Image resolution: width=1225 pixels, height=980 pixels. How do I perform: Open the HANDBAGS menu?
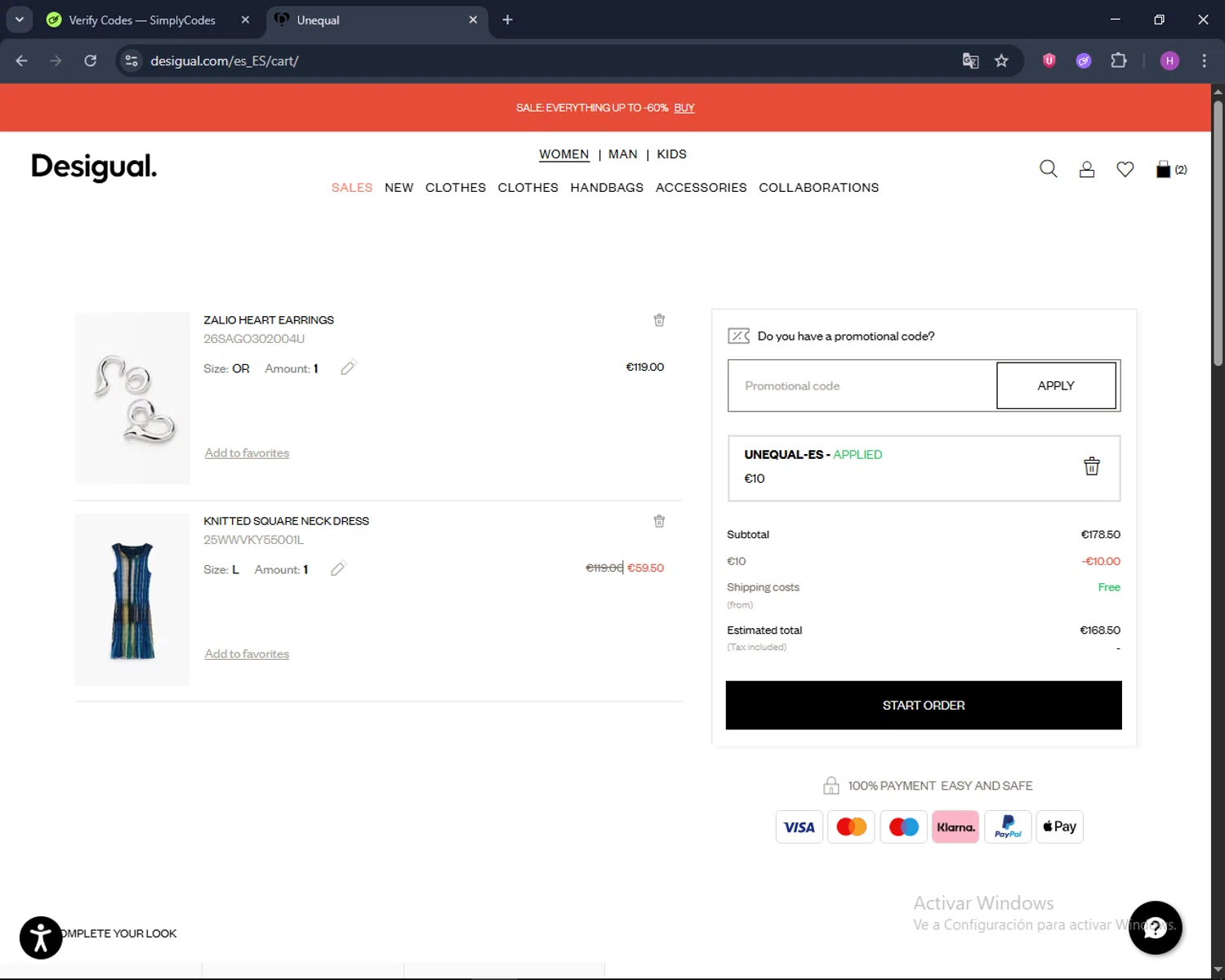tap(607, 188)
